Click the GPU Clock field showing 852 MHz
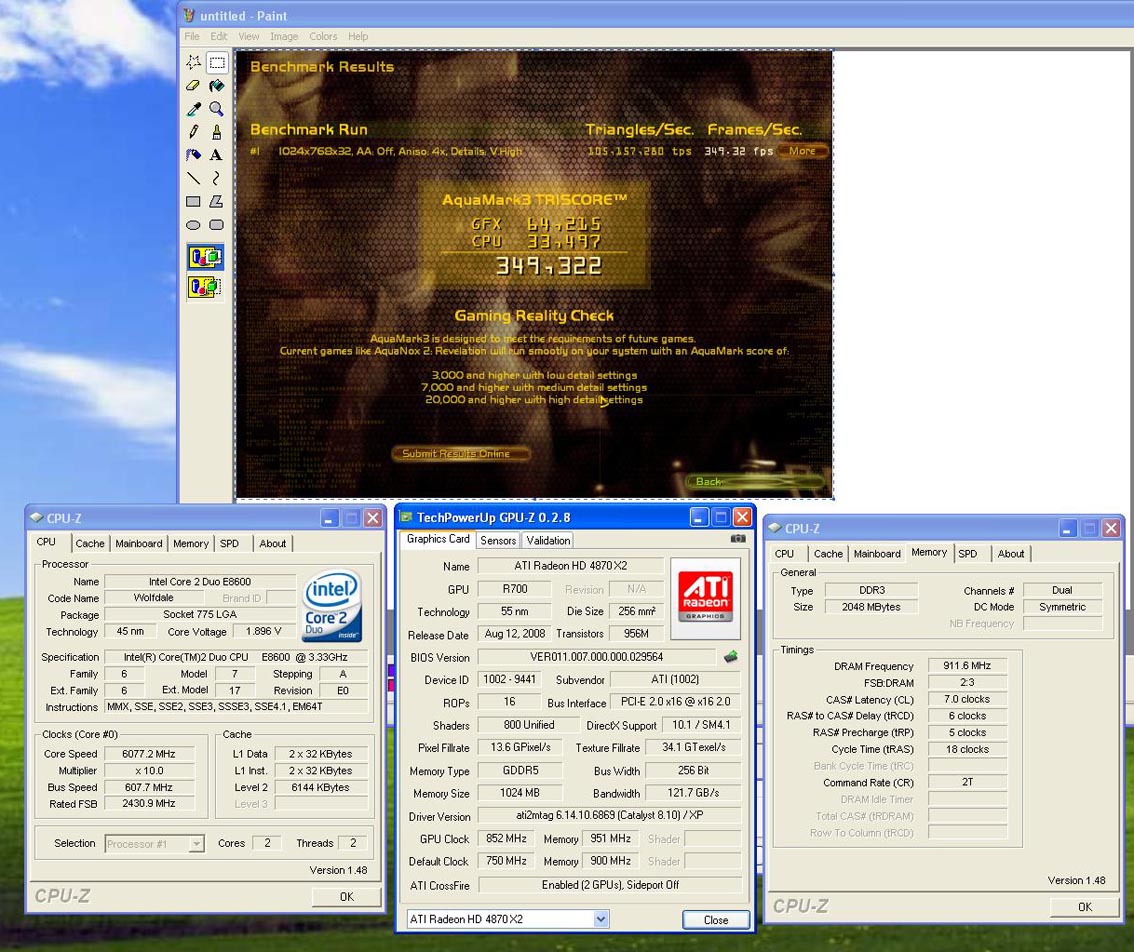 pos(506,838)
